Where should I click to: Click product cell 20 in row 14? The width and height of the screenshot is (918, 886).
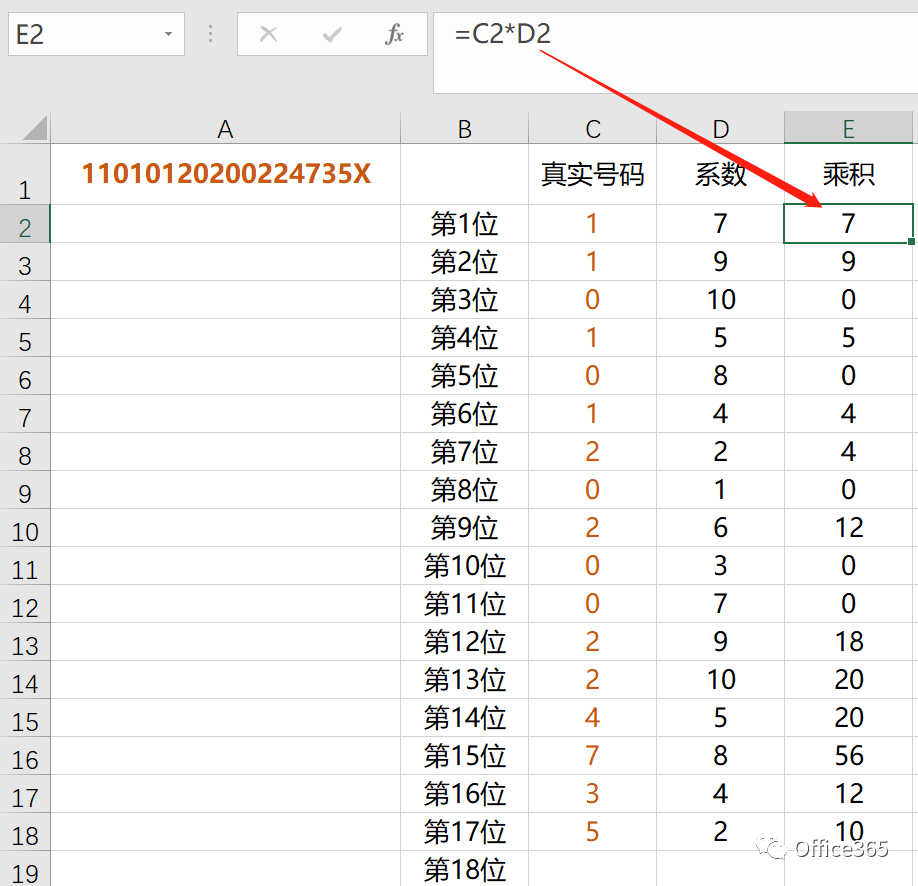(848, 679)
